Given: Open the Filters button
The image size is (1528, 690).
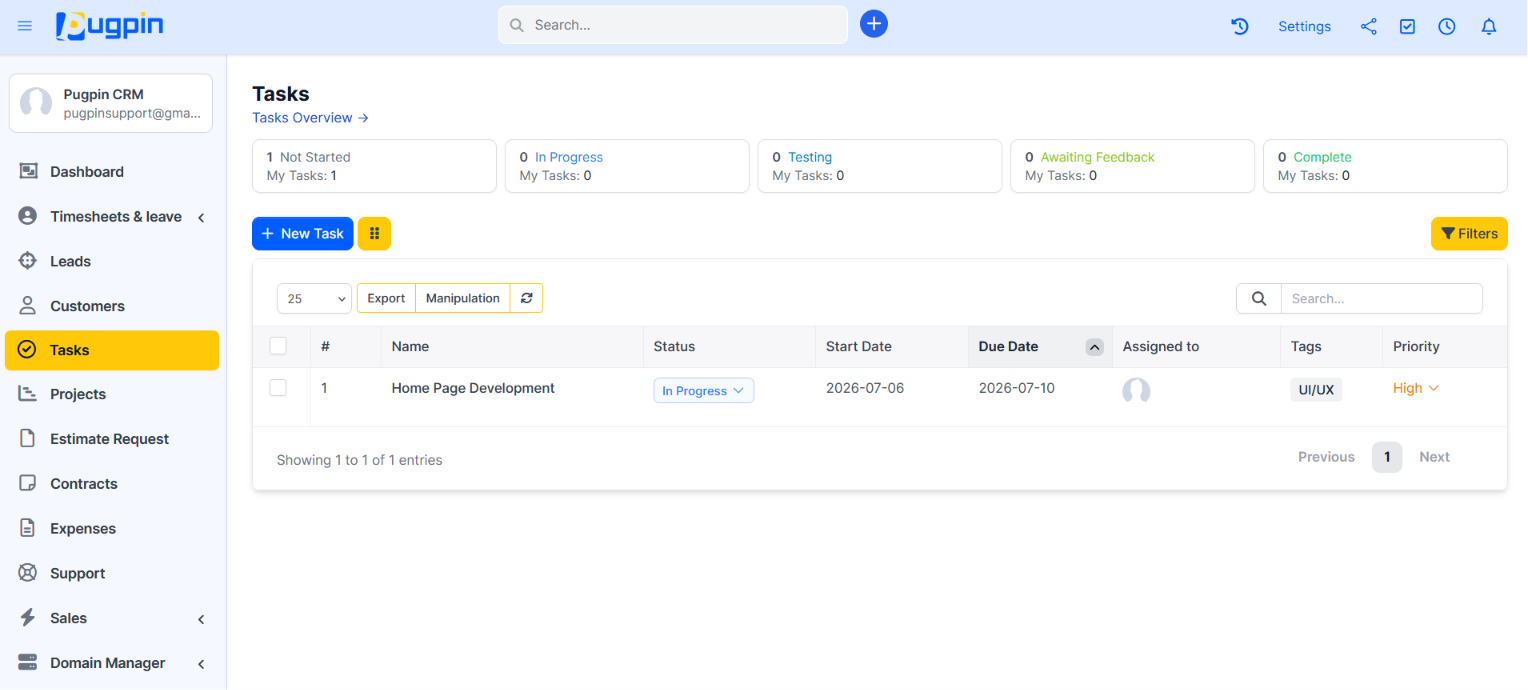Looking at the screenshot, I should click(1469, 233).
